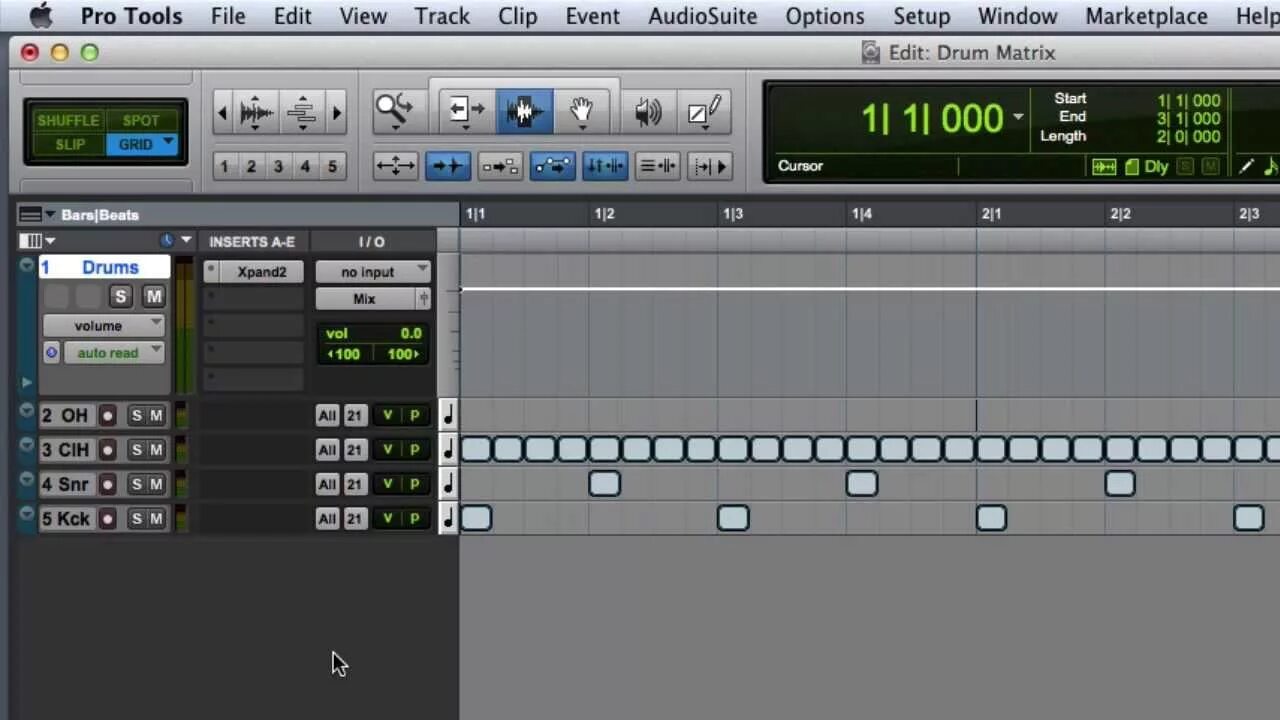Select the Scrubber speaker tool
This screenshot has width=1280, height=720.
[x=647, y=112]
